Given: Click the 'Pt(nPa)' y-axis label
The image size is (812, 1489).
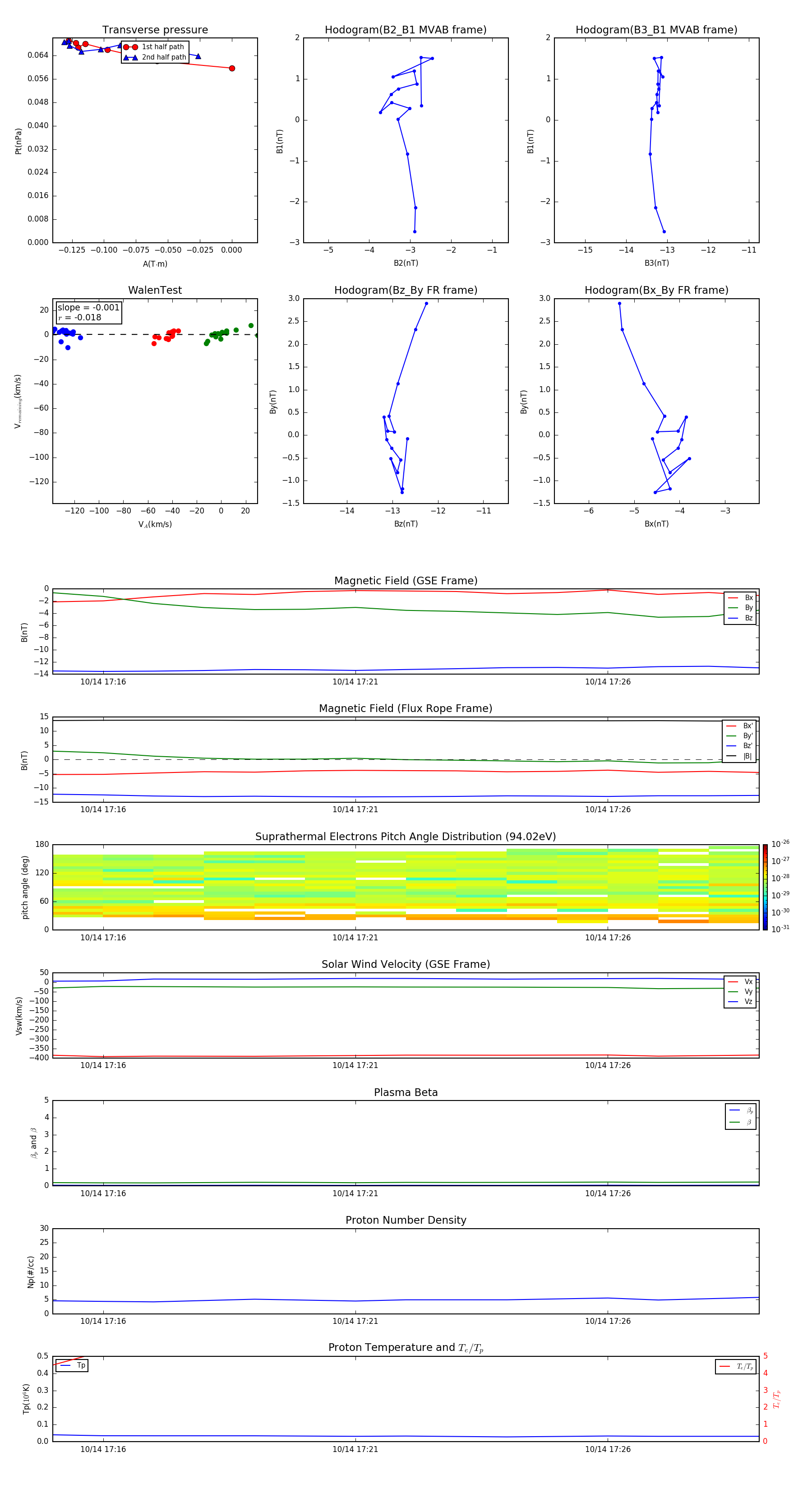Looking at the screenshot, I should (18, 140).
